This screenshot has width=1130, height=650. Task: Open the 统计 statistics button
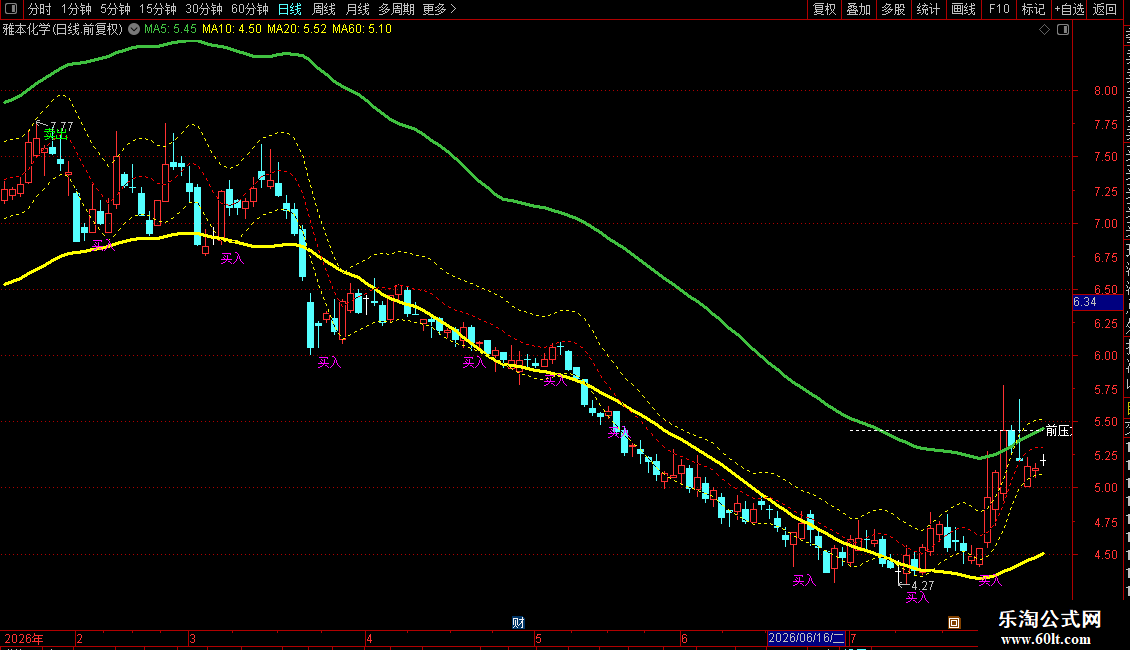pyautogui.click(x=928, y=9)
